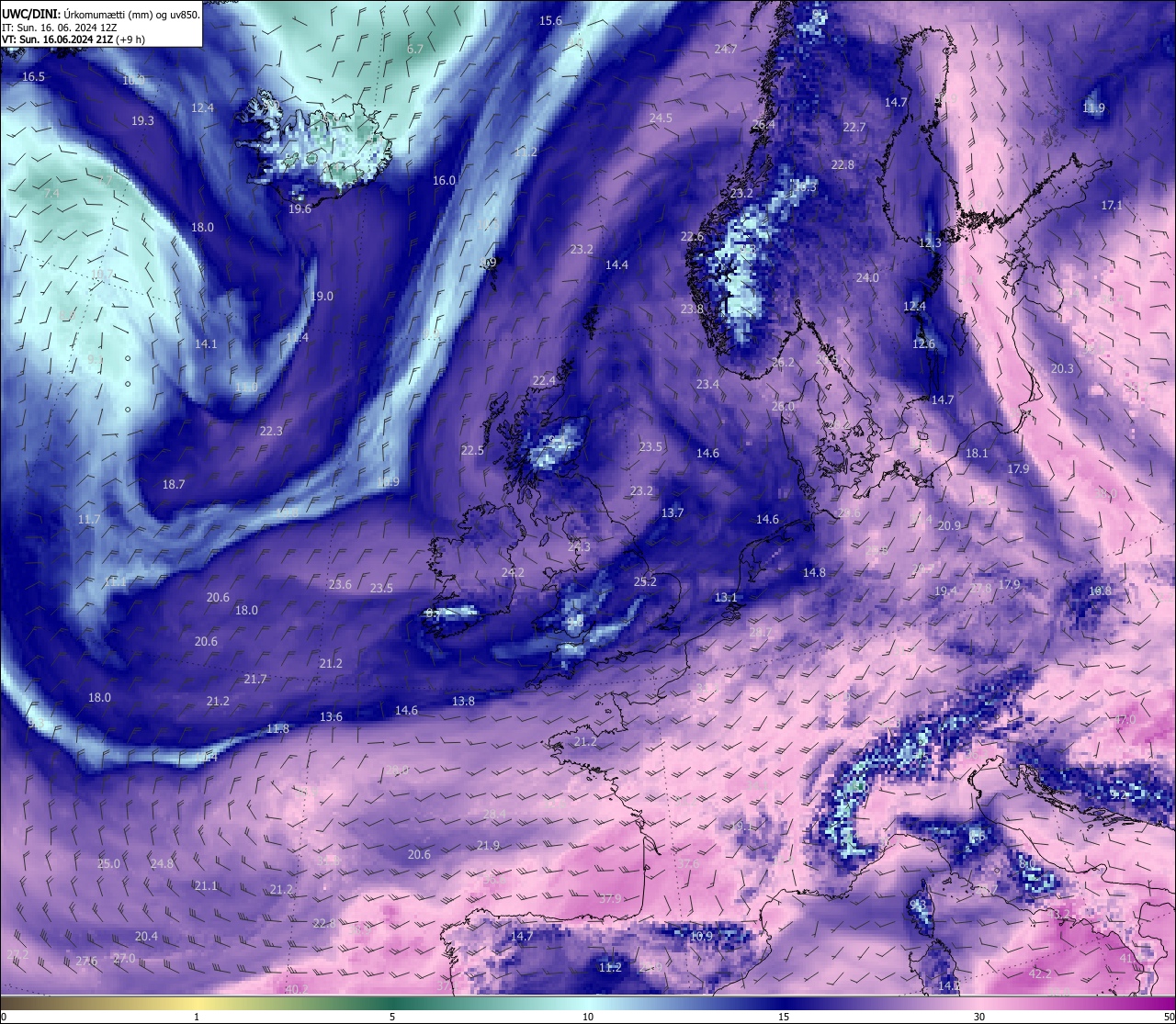The height and width of the screenshot is (1024, 1176).
Task: Click the 'IT: Sun. 16. 06. 2024 12Z' line
Action: (x=60, y=27)
